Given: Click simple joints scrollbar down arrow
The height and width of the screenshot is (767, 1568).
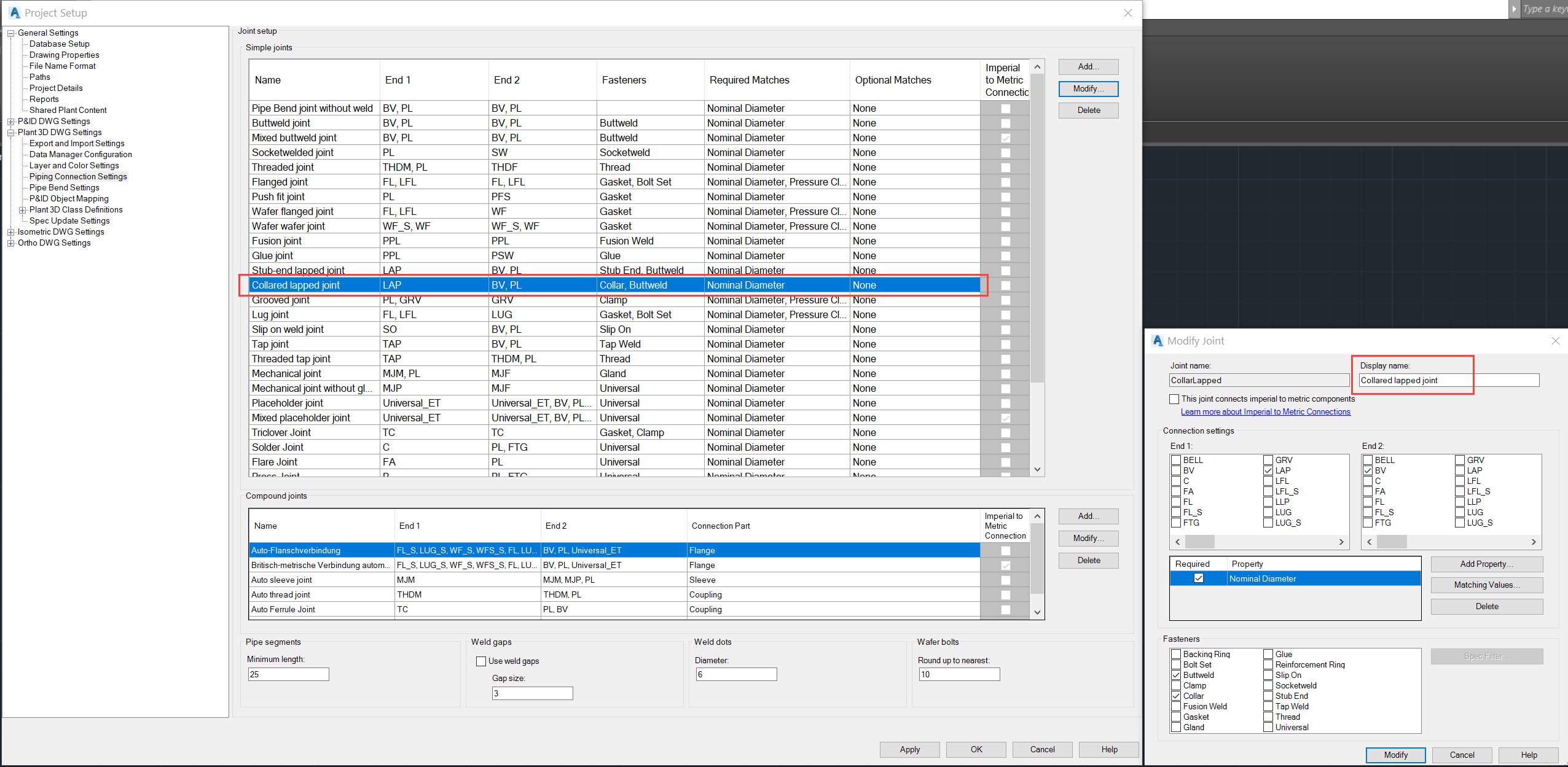Looking at the screenshot, I should point(1037,470).
